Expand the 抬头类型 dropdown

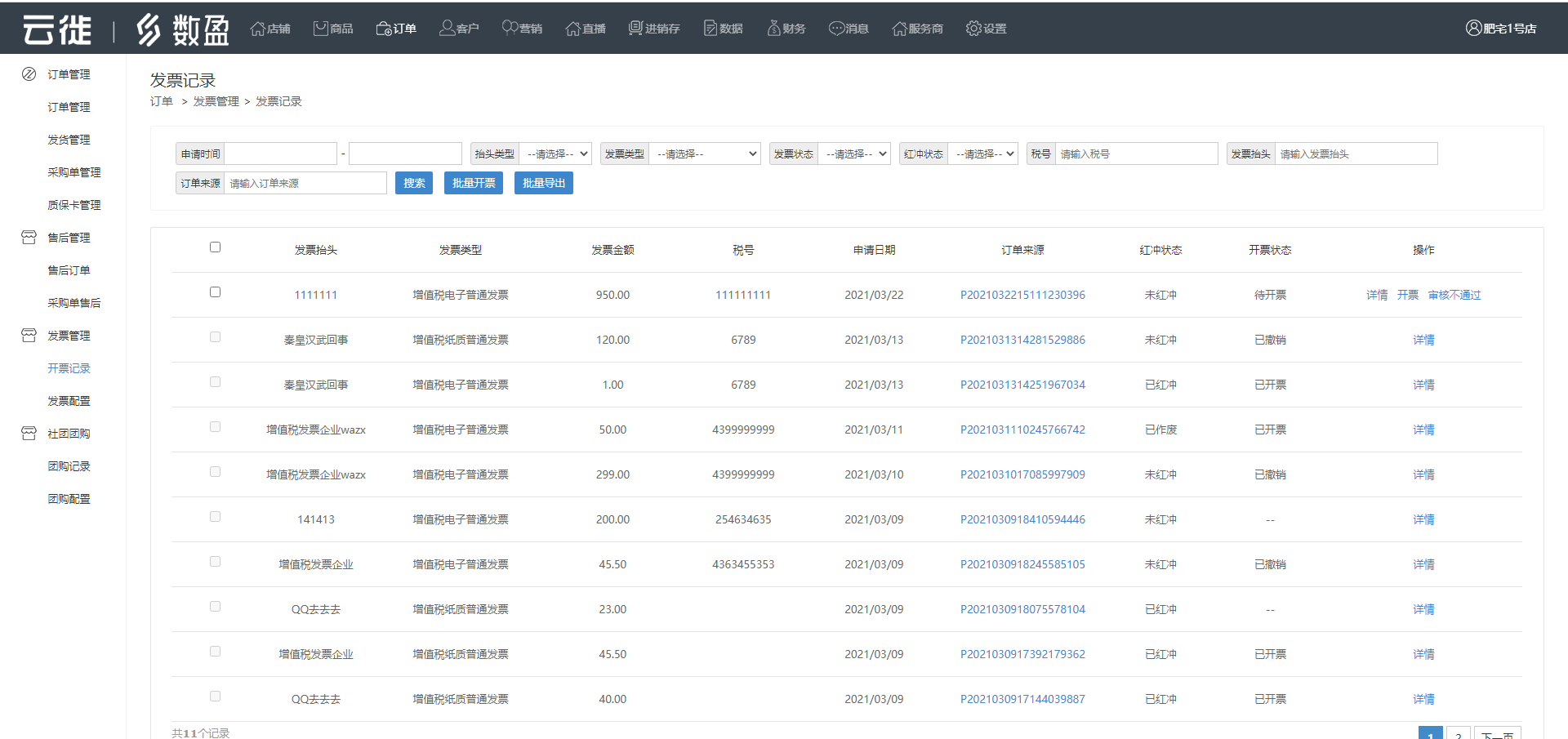point(555,154)
